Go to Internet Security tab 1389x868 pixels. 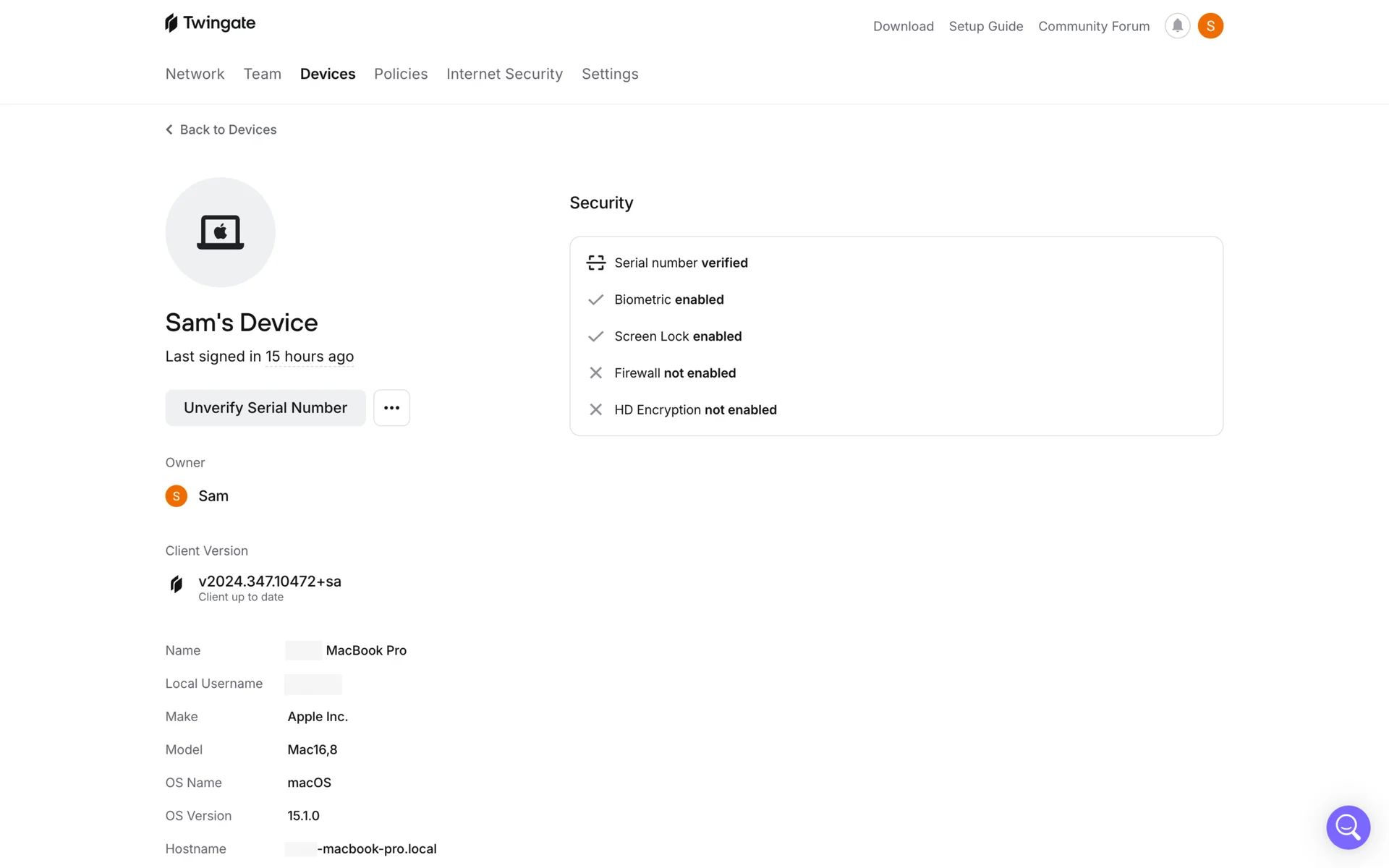pyautogui.click(x=504, y=74)
